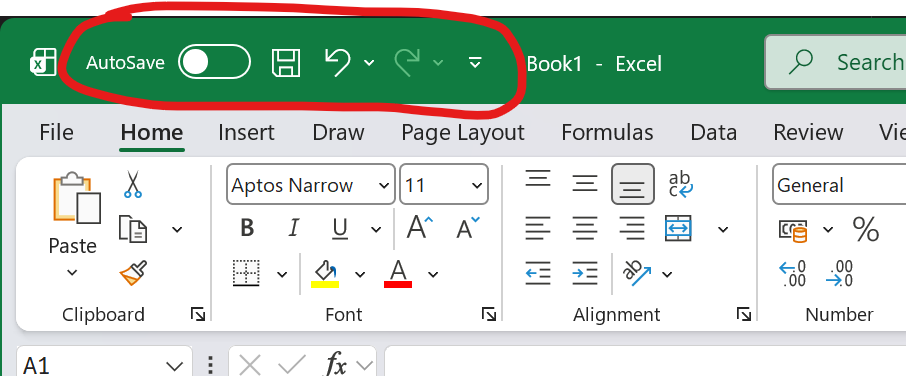The width and height of the screenshot is (906, 376).
Task: Click Decrease Font Size icon
Action: [x=467, y=228]
